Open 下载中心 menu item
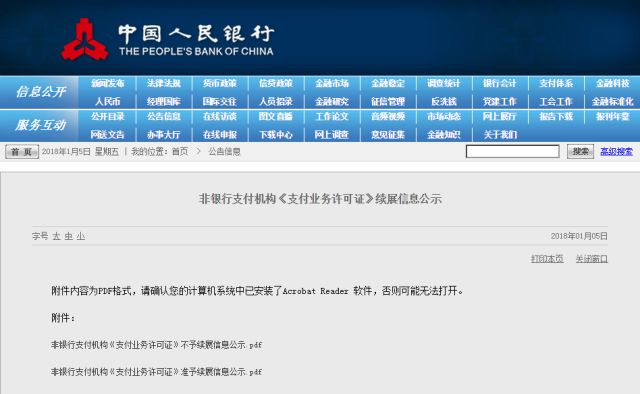 pos(276,134)
